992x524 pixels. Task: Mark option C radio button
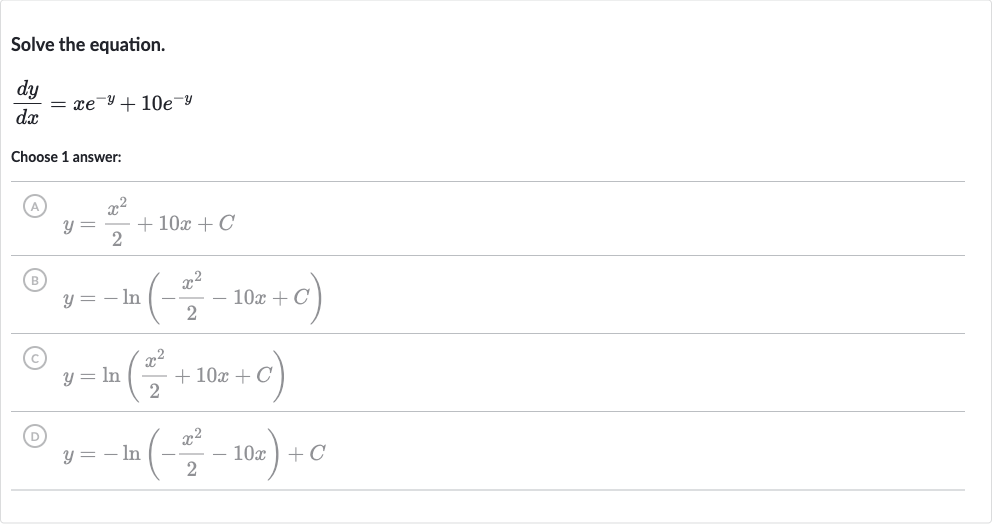(x=35, y=358)
